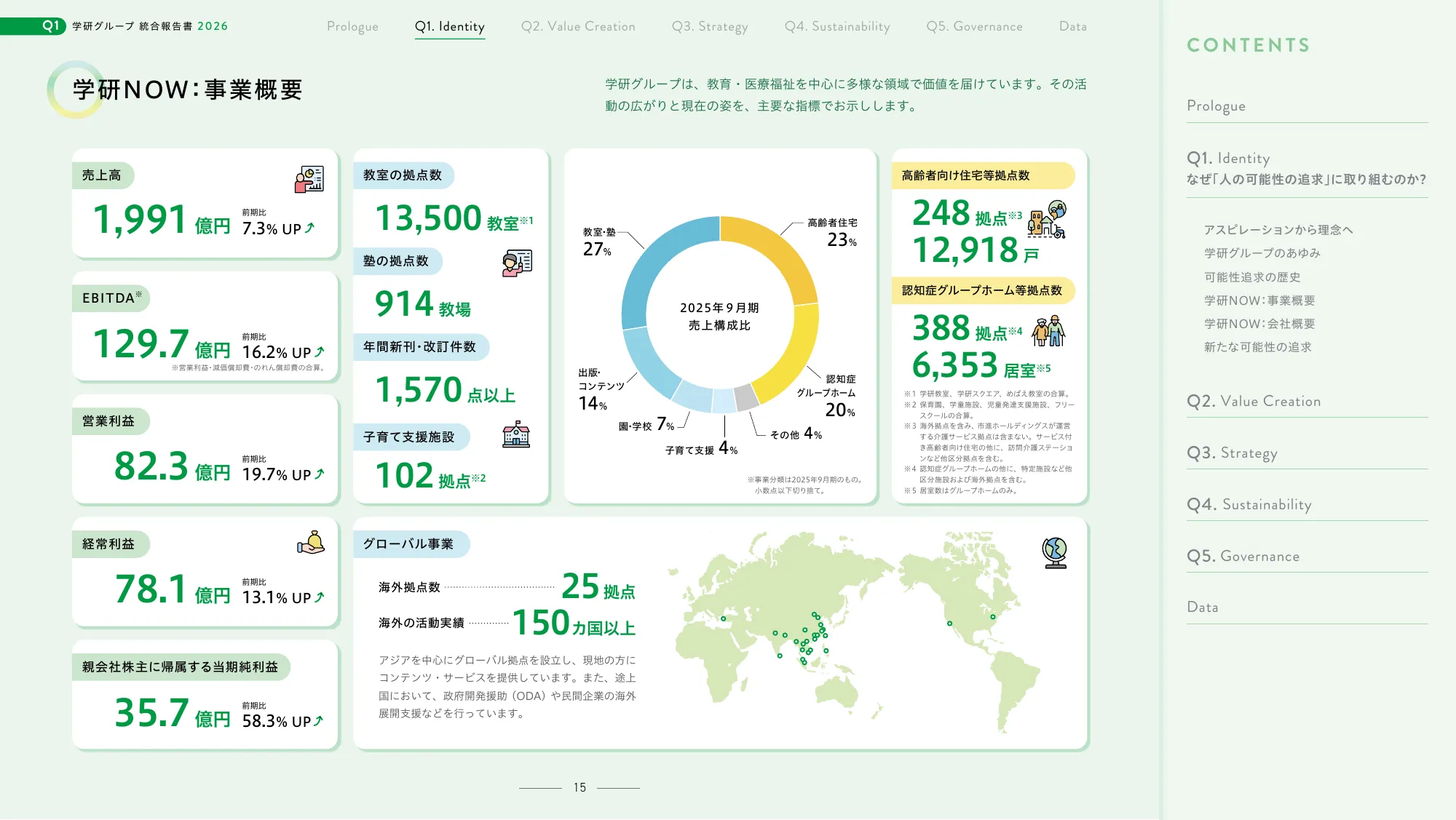Viewport: 1456px width, 820px height.
Task: Open 学研グループのあゆみ in the sidebar
Action: (x=1262, y=253)
